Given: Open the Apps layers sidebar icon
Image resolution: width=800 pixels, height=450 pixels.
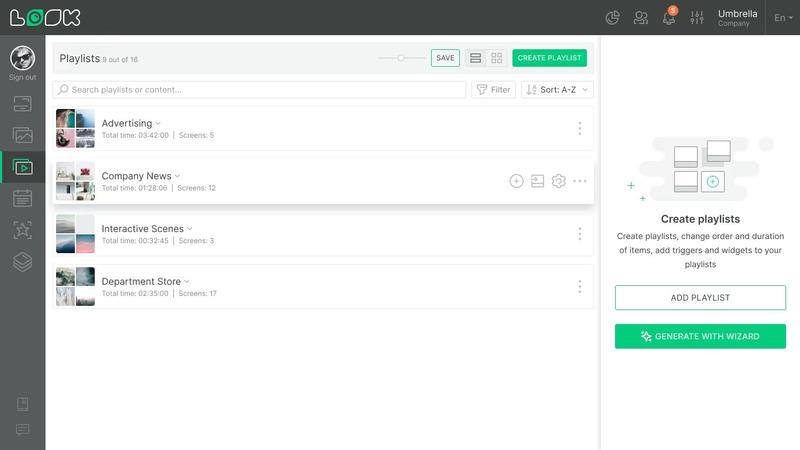Looking at the screenshot, I should pyautogui.click(x=22, y=262).
